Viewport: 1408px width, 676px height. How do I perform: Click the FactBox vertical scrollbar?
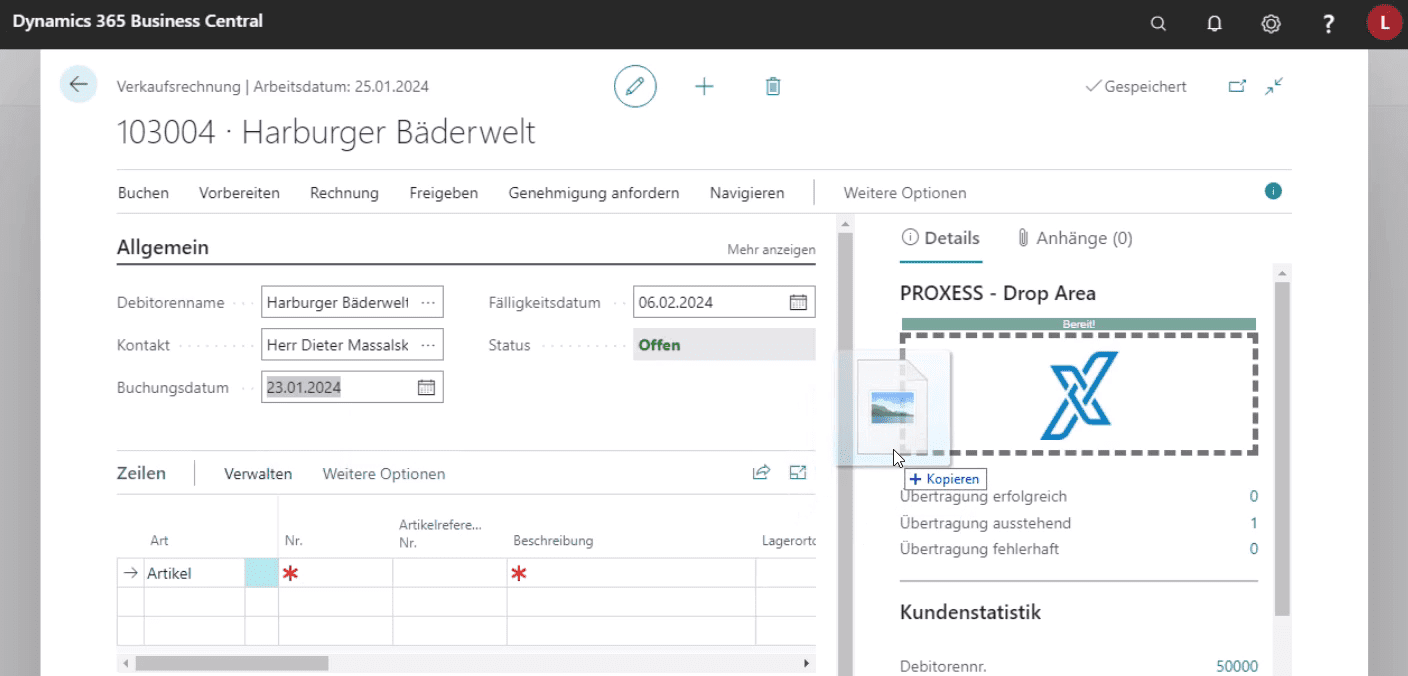(1282, 448)
